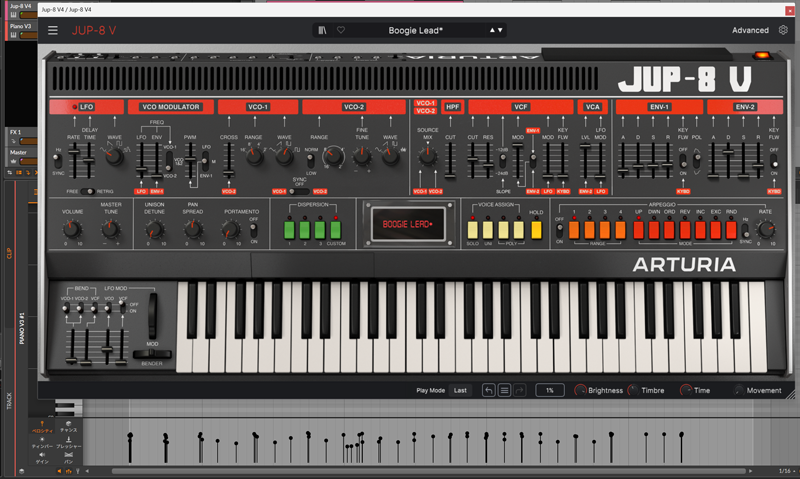Screen dimensions: 800x479
Task: Select the Chance (チャンス) expression icon
Action: [x=68, y=426]
